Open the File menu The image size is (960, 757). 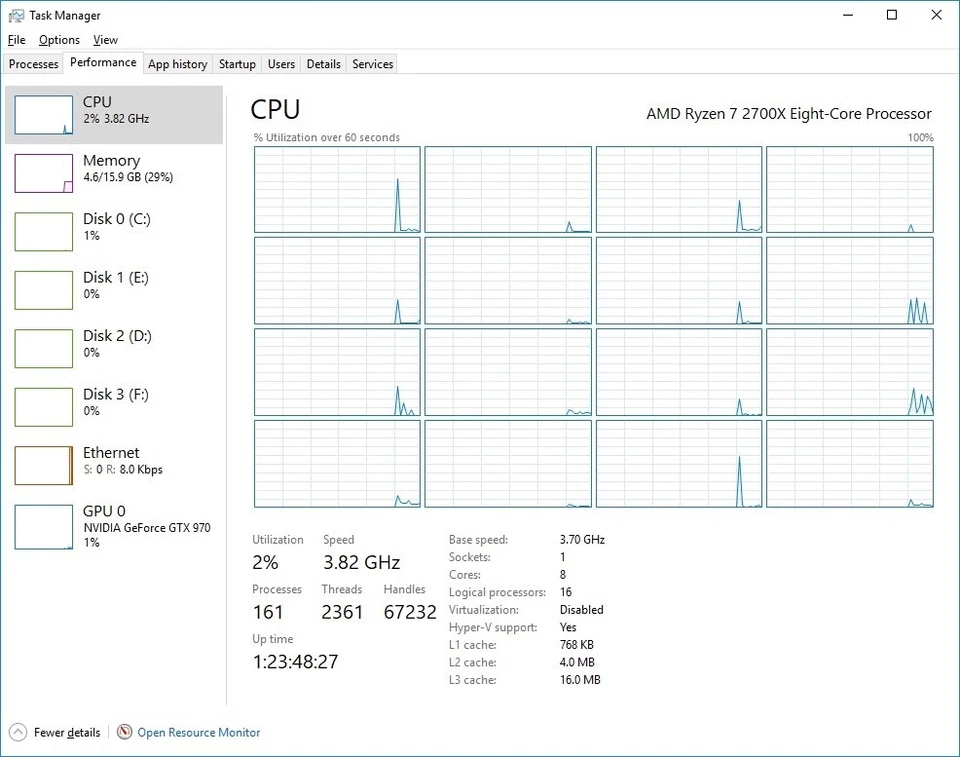(16, 40)
